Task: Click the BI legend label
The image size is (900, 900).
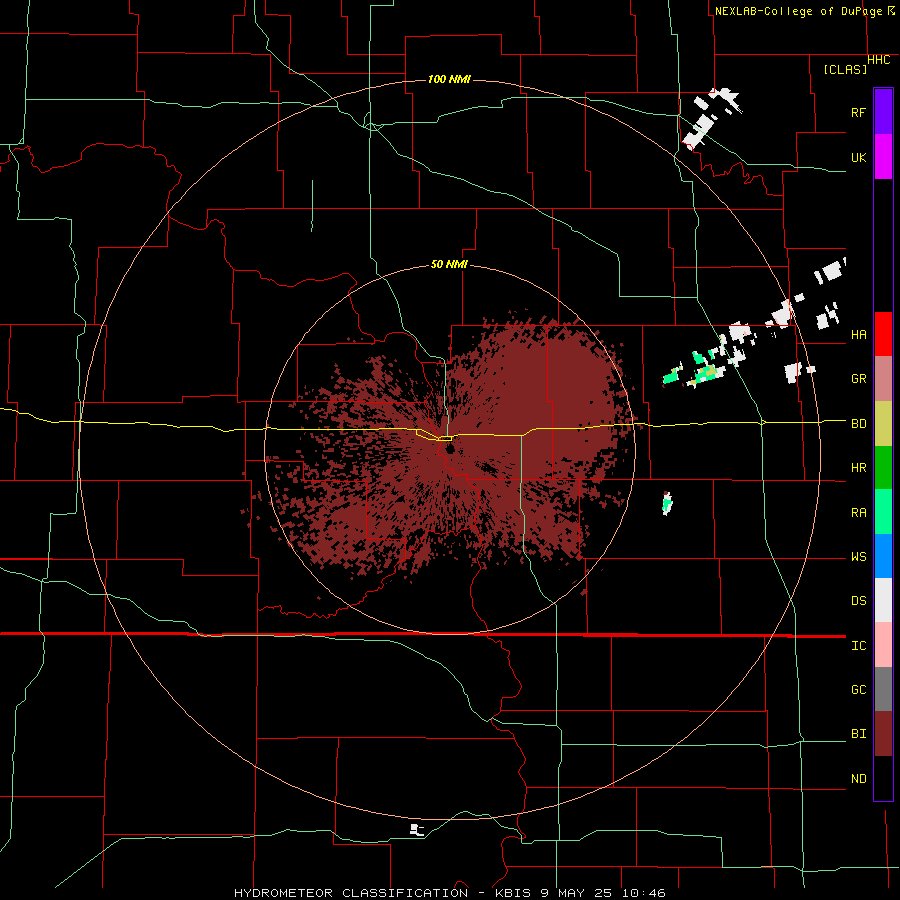Action: pyautogui.click(x=858, y=734)
